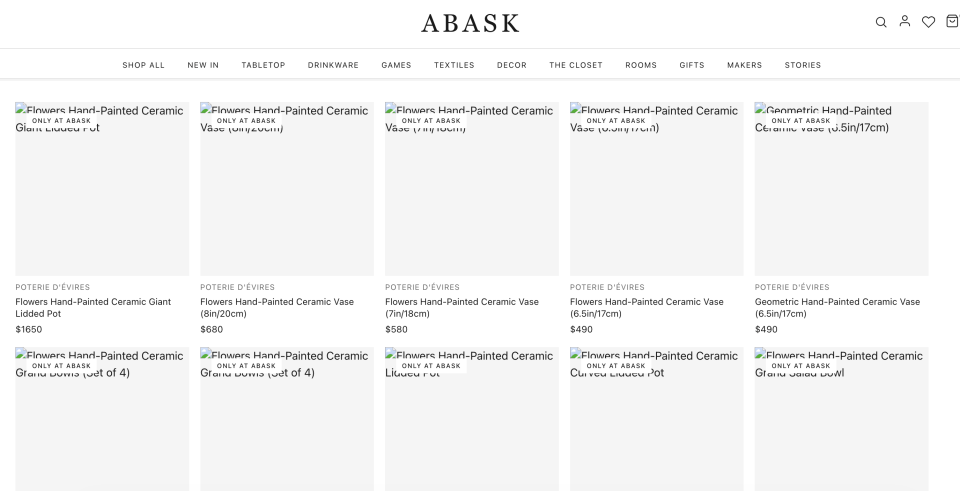960x491 pixels.
Task: Open the Shop All menu
Action: (x=143, y=65)
